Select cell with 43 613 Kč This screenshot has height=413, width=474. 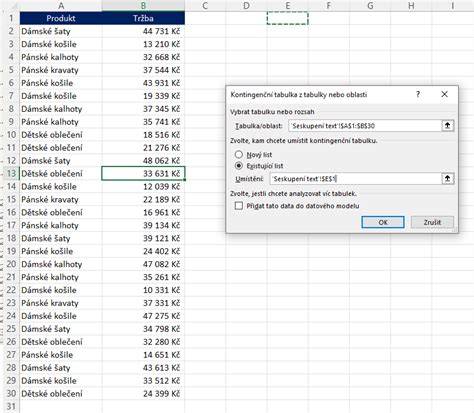tap(143, 368)
